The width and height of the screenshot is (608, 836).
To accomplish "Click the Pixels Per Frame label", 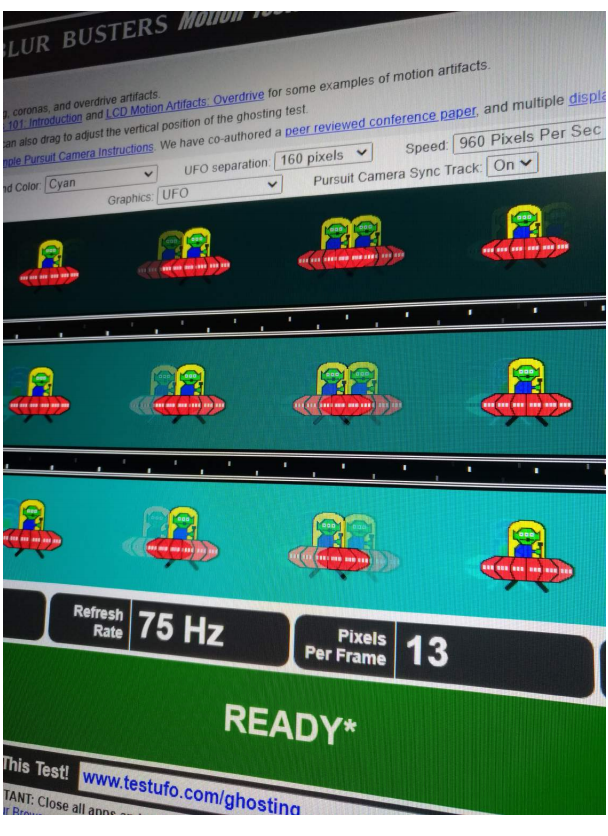I will 346,646.
